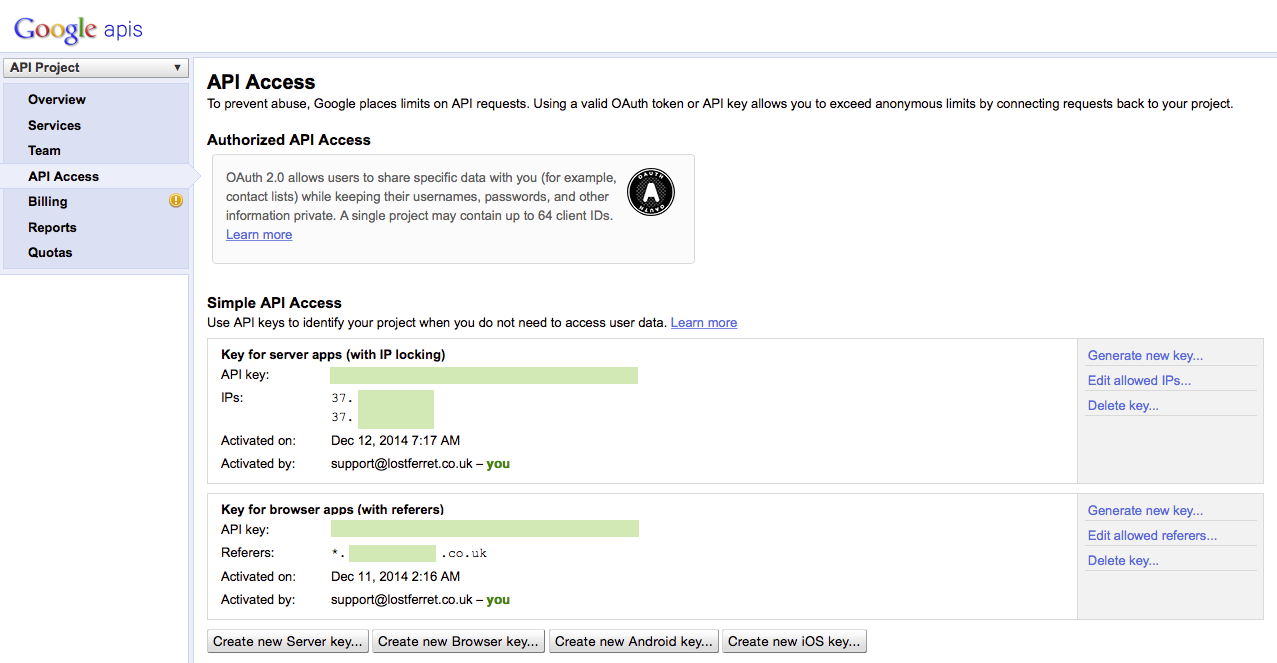This screenshot has height=663, width=1277.
Task: Click Edit allowed IPs link
Action: point(1139,380)
